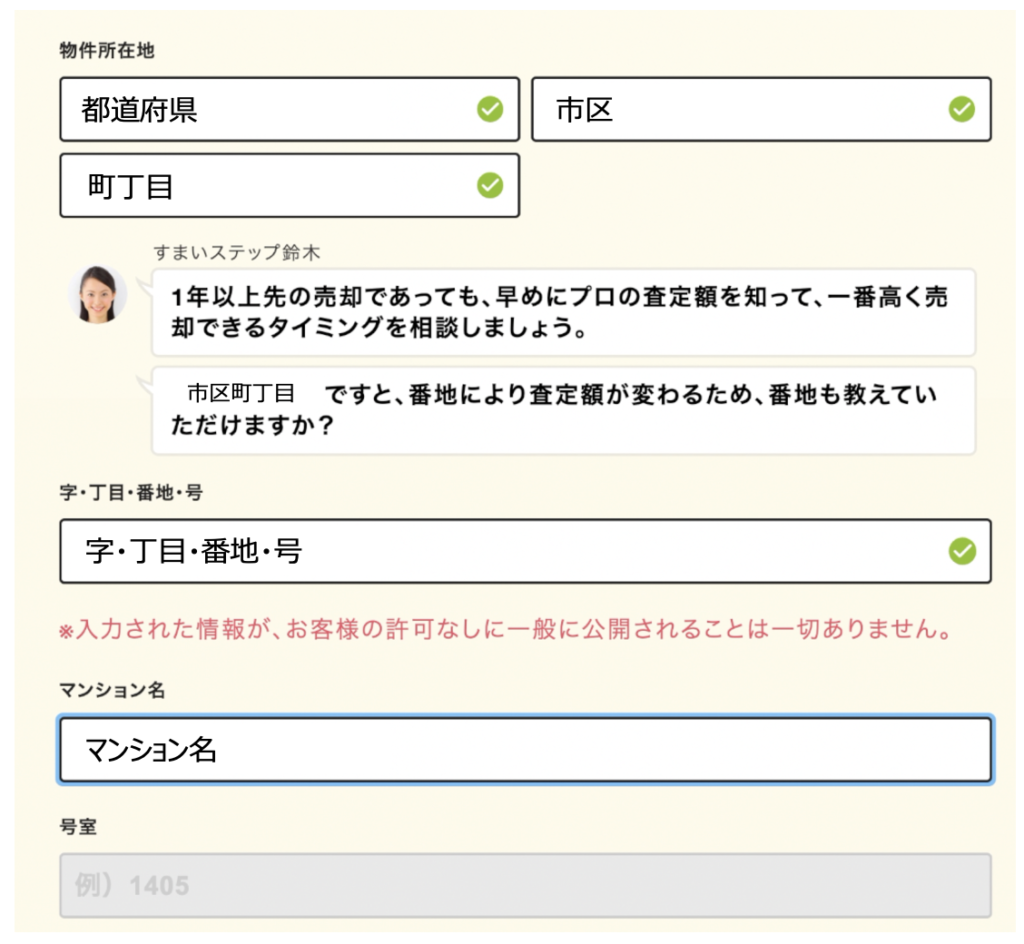Viewport: 1024px width, 944px height.
Task: Click the green checkmark beside 市区
Action: point(959,110)
